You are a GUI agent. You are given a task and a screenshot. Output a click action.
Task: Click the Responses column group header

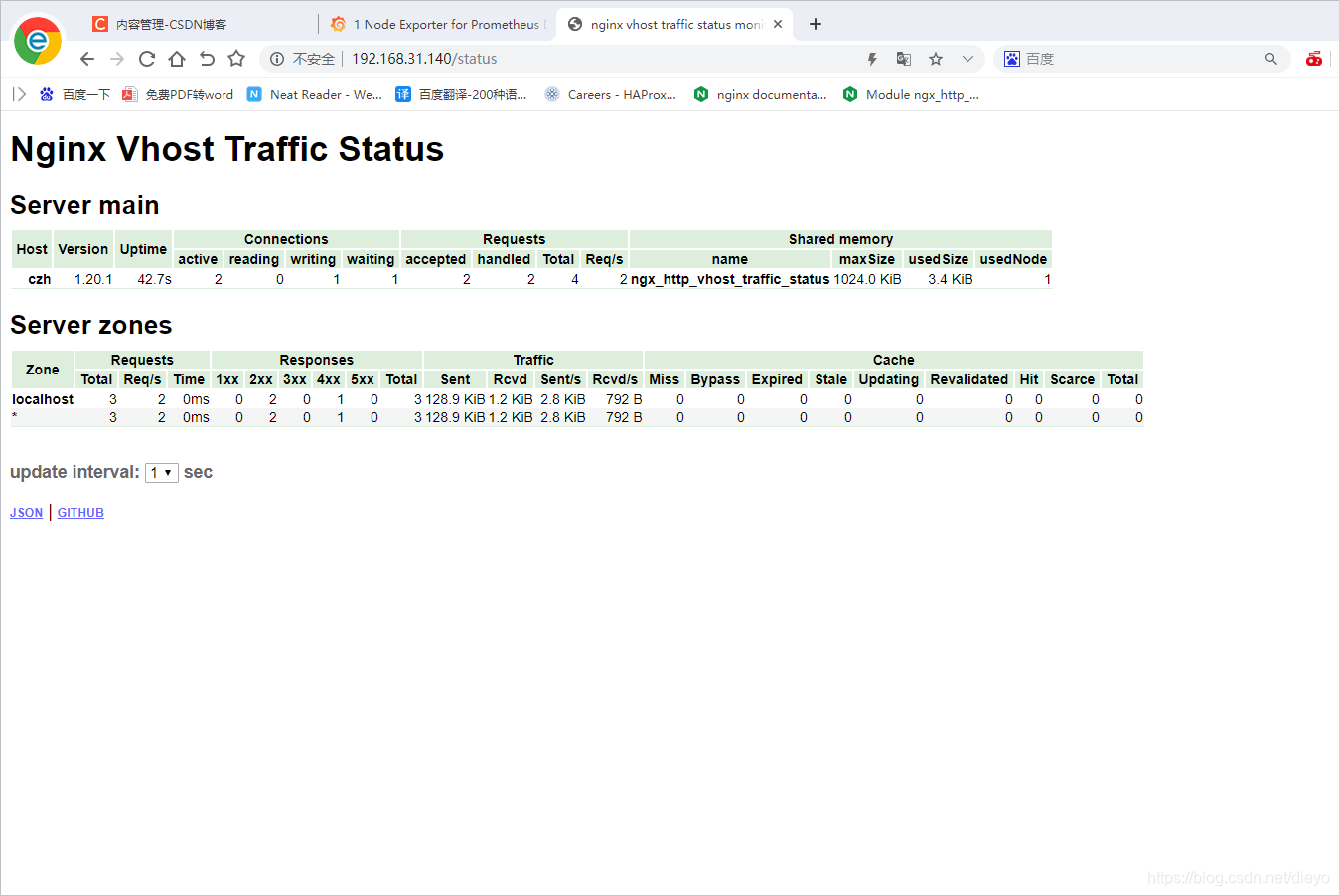click(x=317, y=360)
